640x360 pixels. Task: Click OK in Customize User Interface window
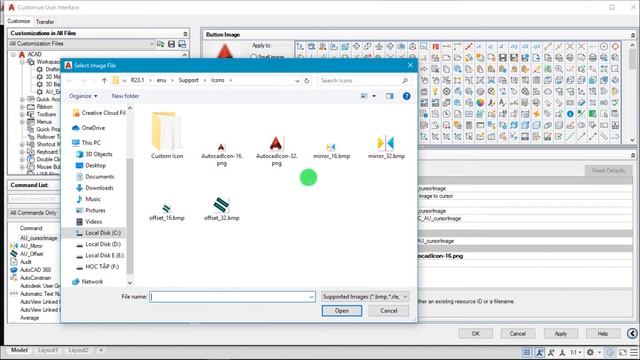coord(476,333)
